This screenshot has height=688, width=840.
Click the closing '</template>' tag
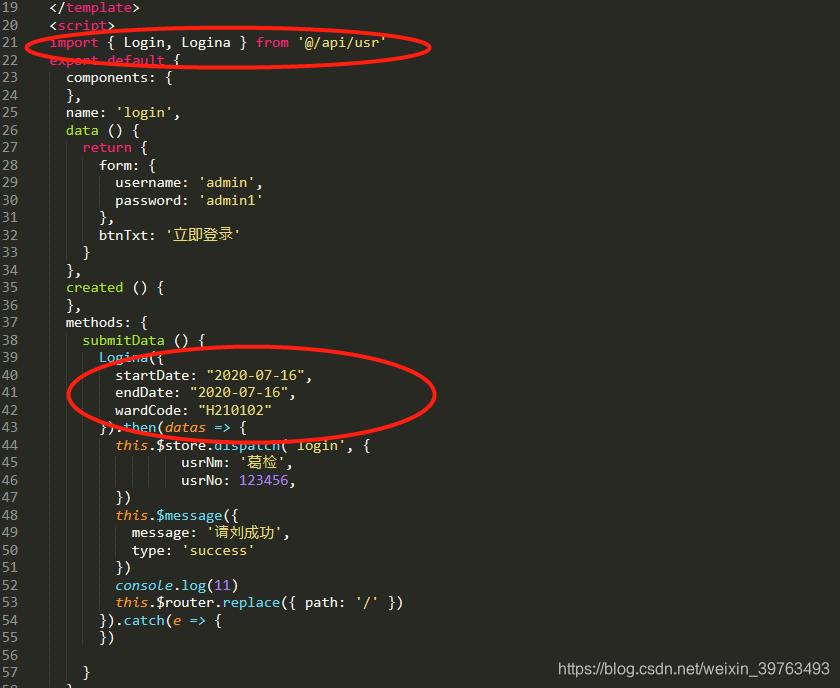pyautogui.click(x=94, y=8)
